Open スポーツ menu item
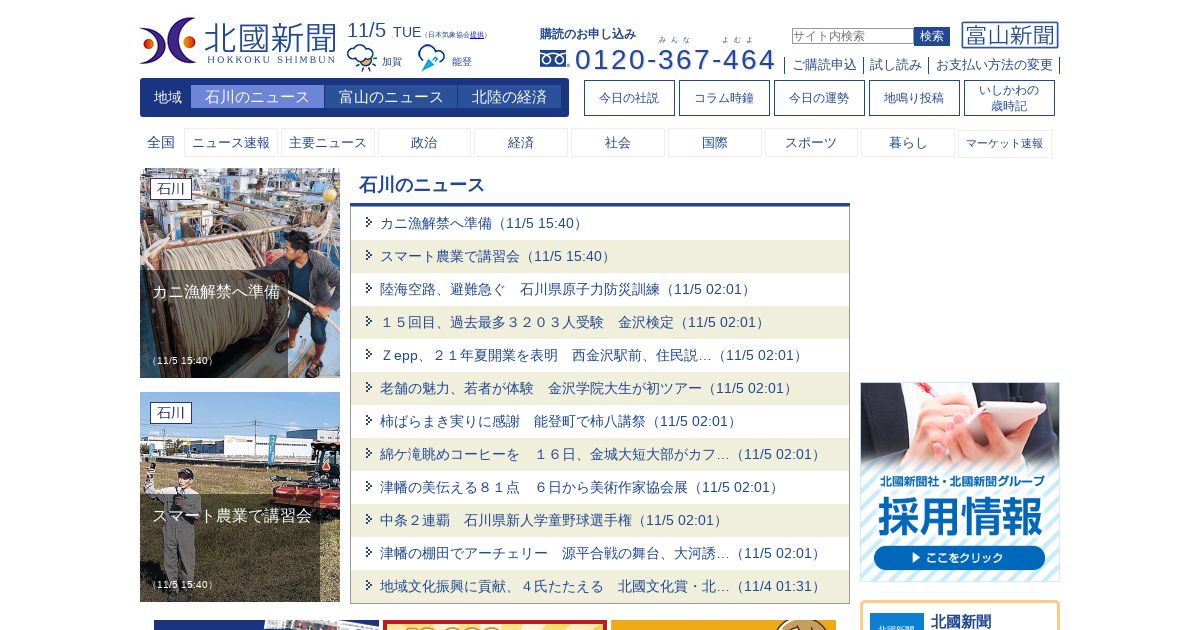Image resolution: width=1200 pixels, height=630 pixels. pos(811,143)
